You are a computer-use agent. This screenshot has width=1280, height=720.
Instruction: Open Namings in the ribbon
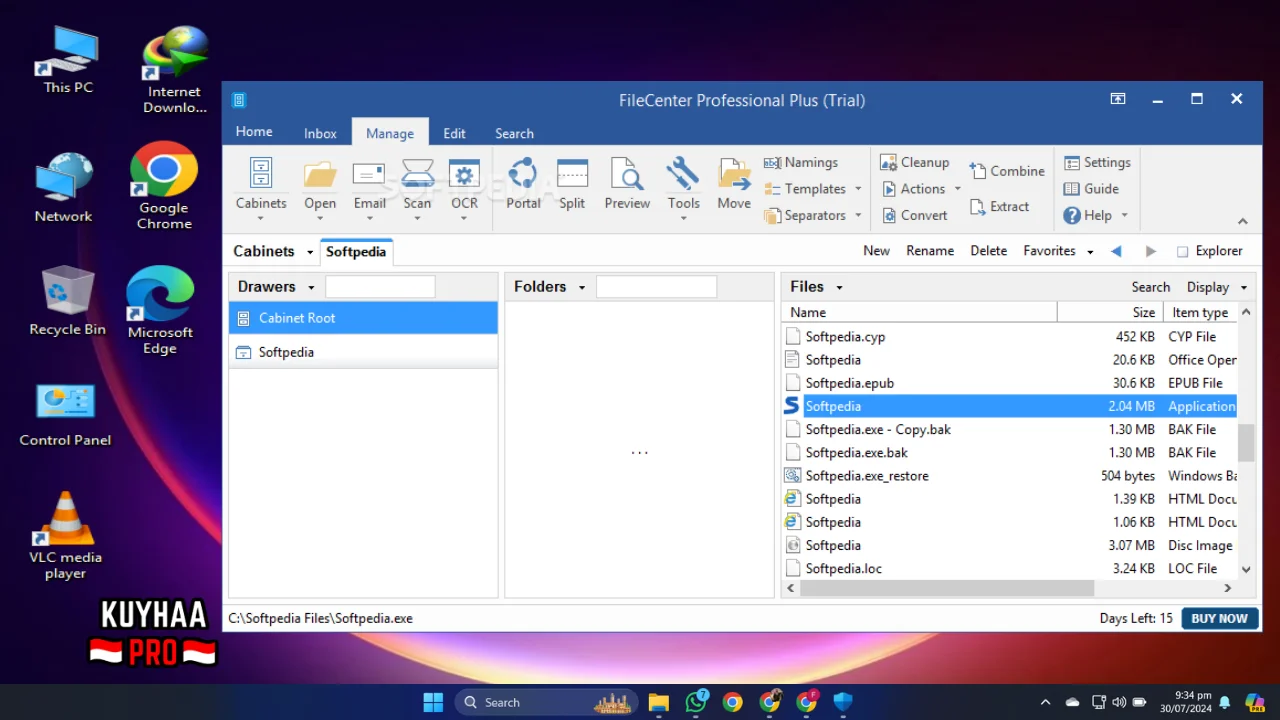pos(801,162)
